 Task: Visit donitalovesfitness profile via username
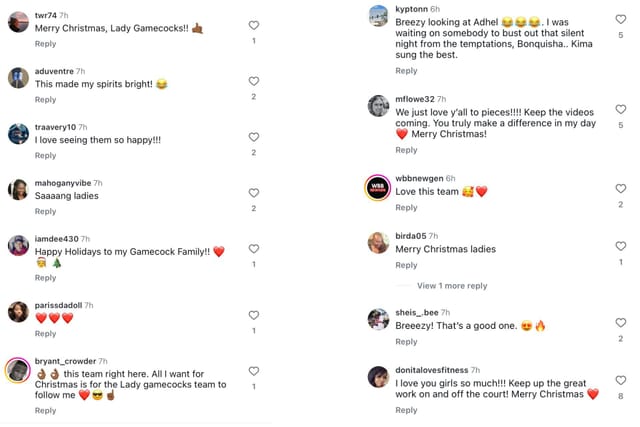click(432, 370)
